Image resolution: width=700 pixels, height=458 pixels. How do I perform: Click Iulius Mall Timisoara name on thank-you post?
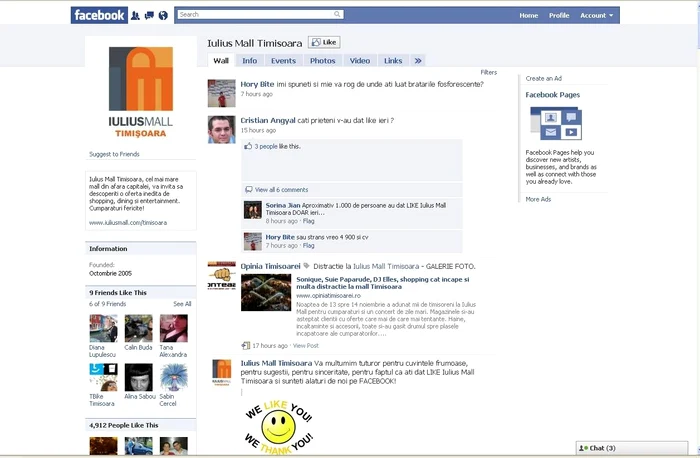click(x=276, y=363)
